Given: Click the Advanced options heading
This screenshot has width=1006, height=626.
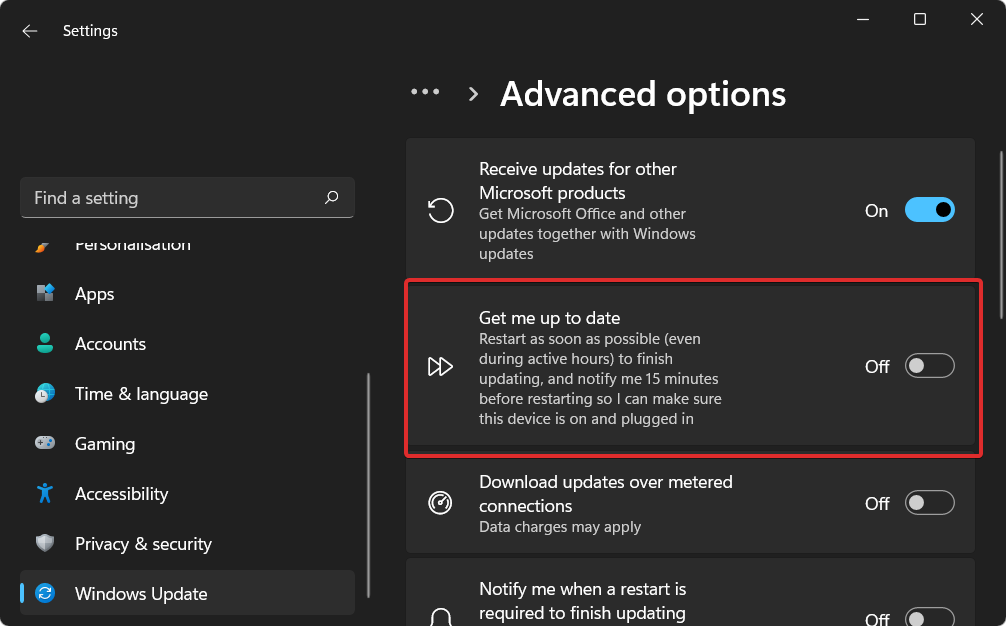Looking at the screenshot, I should (x=643, y=94).
